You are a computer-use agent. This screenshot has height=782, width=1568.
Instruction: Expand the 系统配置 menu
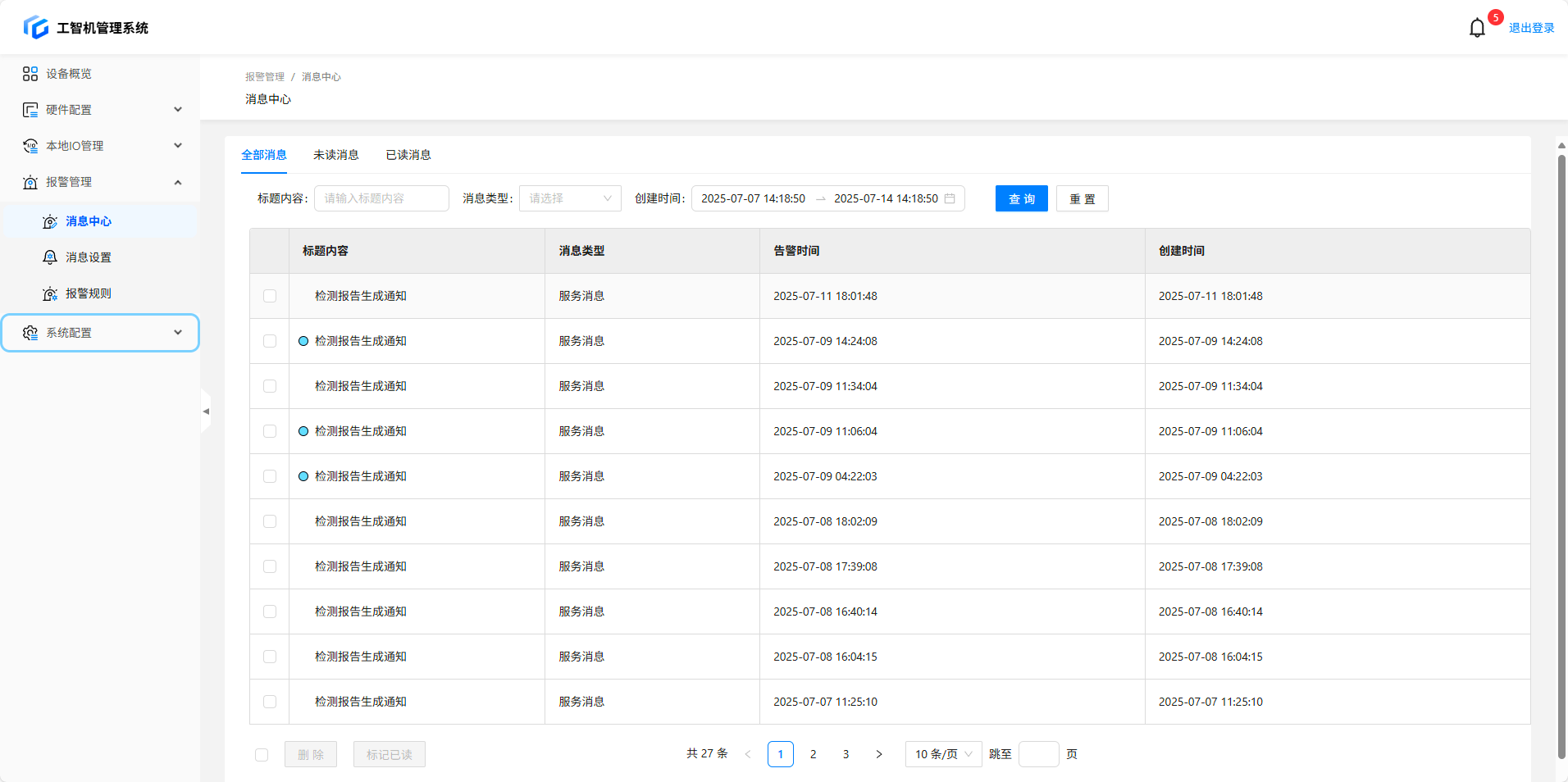(100, 333)
